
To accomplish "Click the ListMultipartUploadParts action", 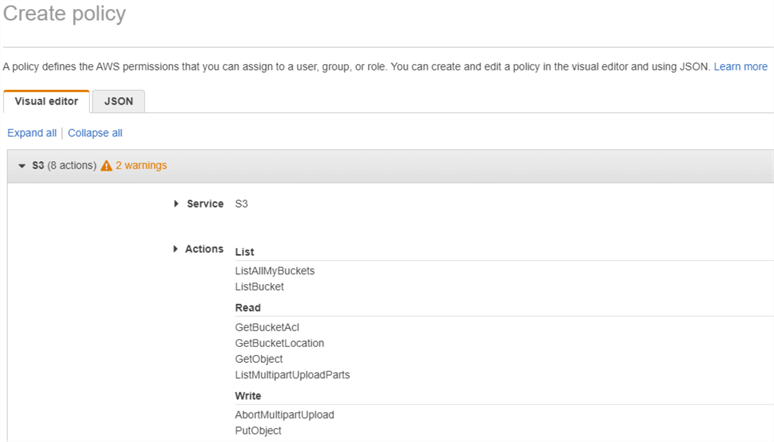I will click(292, 375).
